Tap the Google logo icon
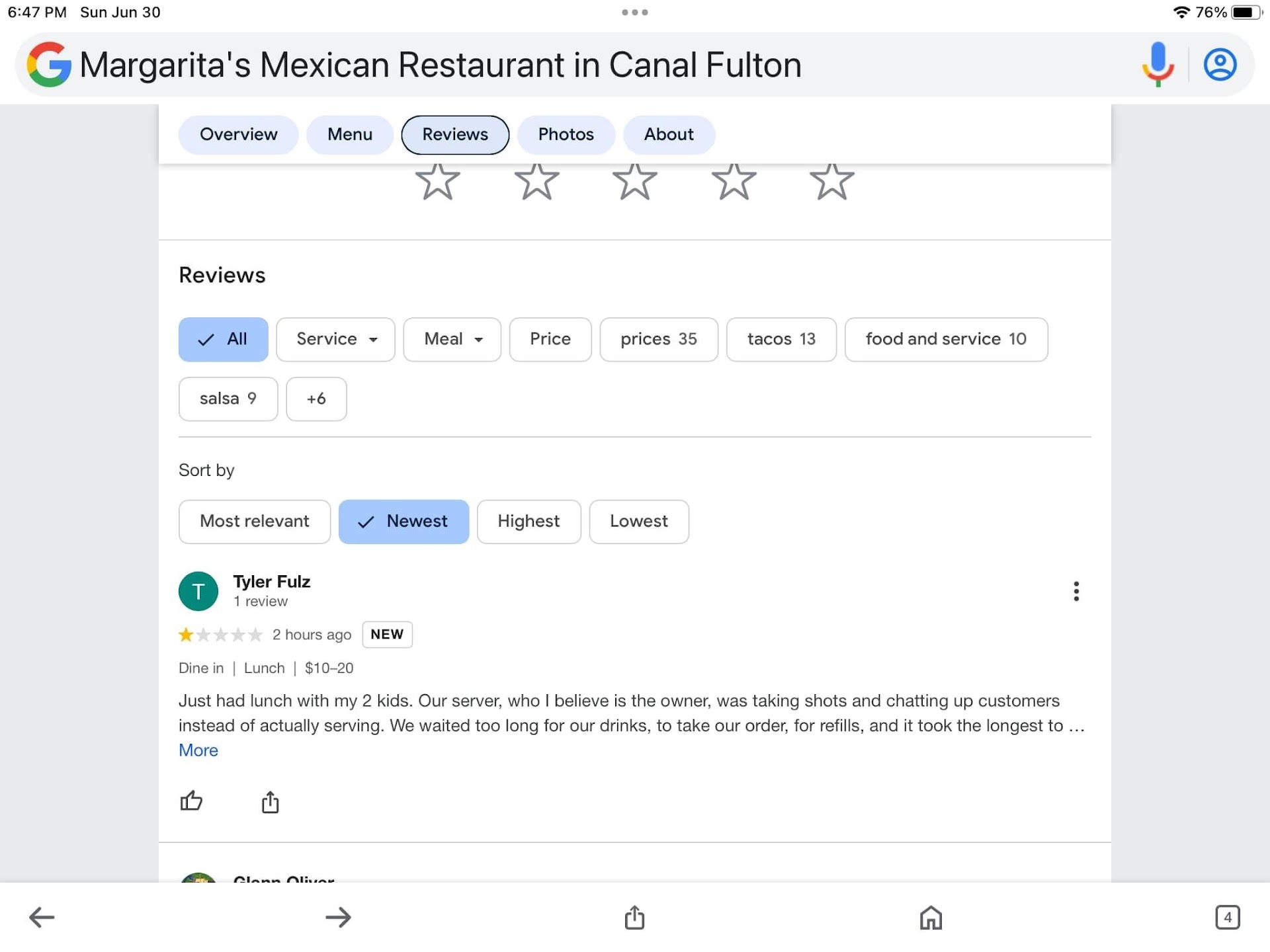This screenshot has width=1270, height=952. [x=49, y=65]
